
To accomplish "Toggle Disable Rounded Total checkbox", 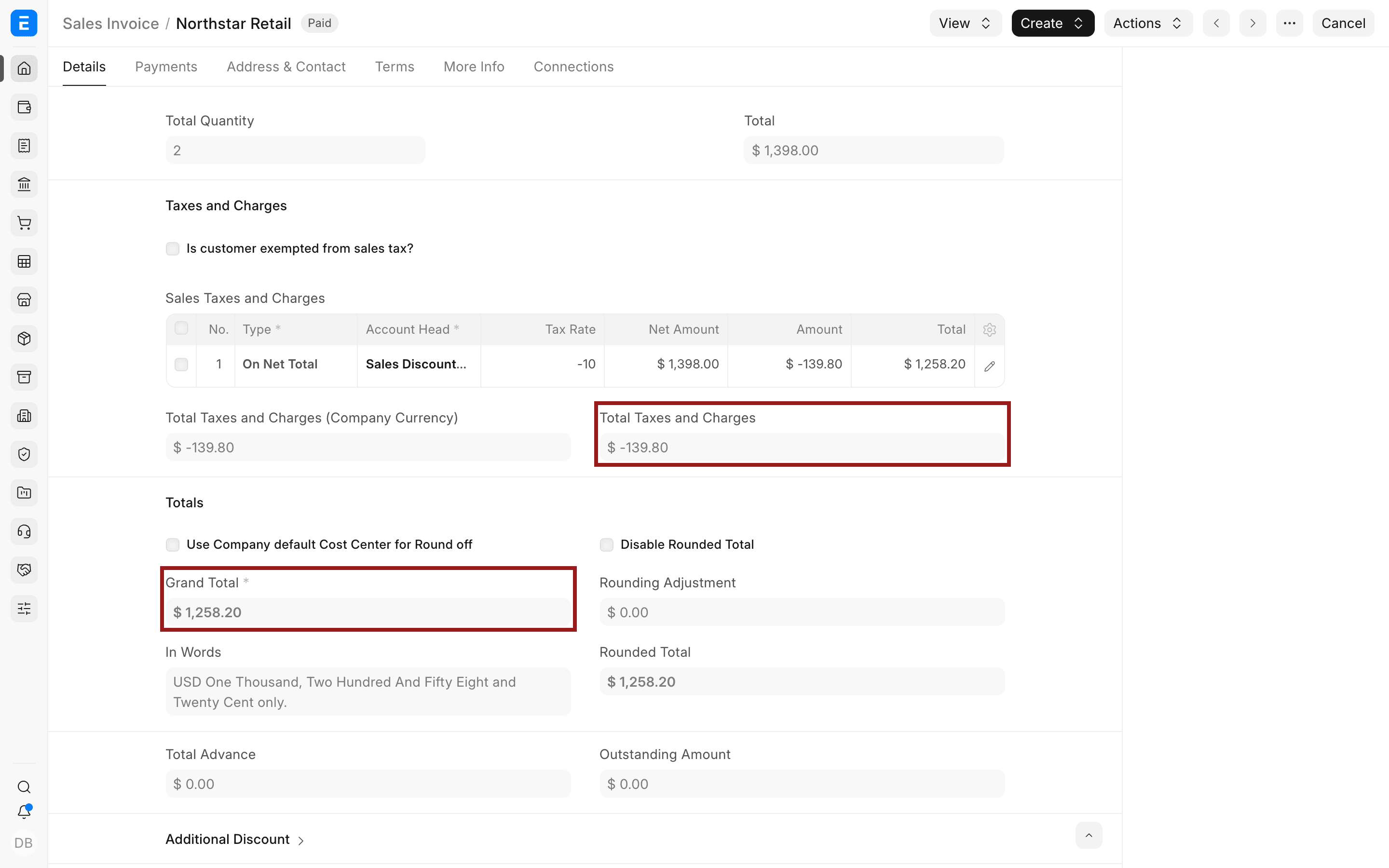I will tap(606, 544).
